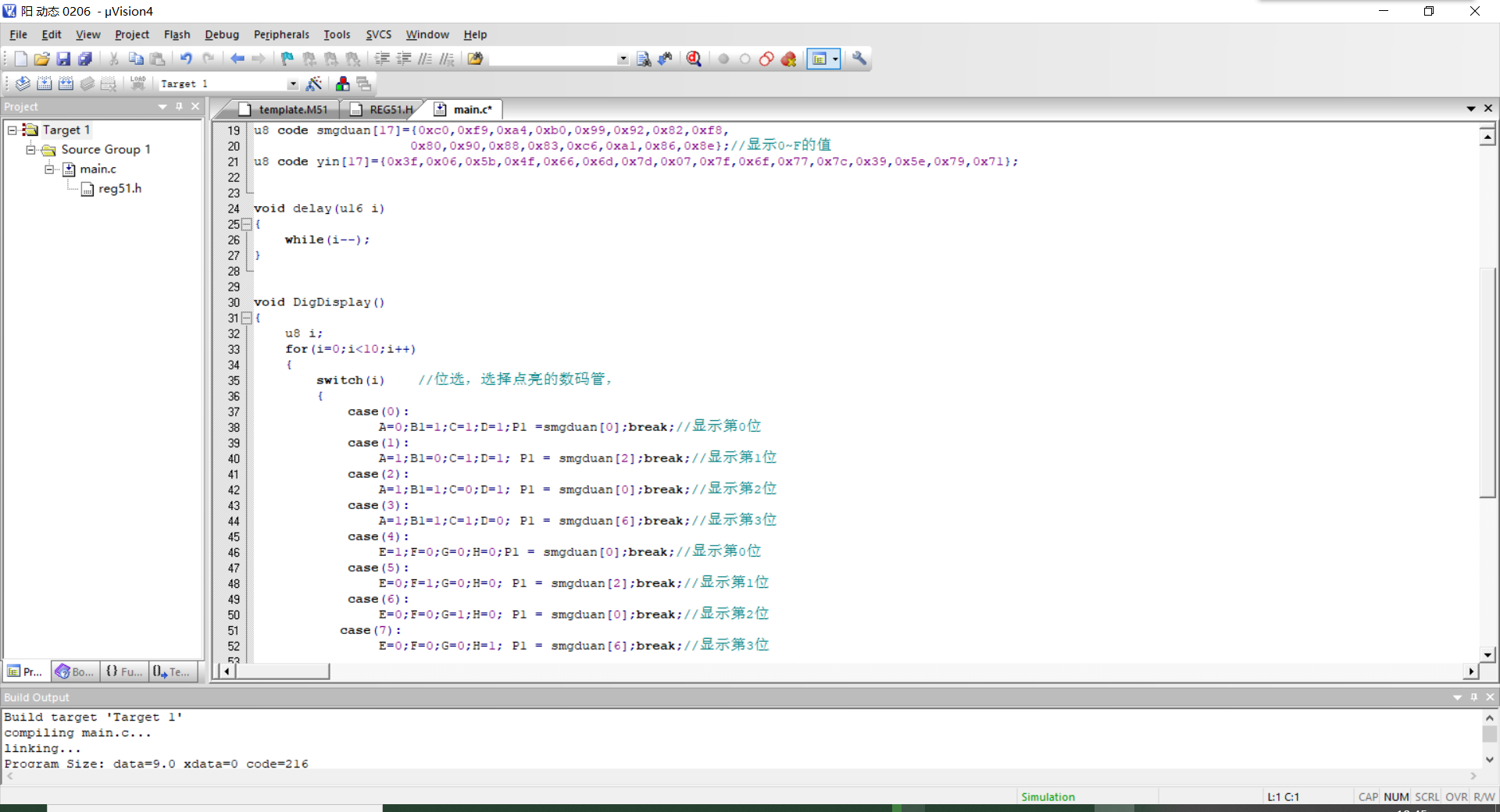Image resolution: width=1500 pixels, height=812 pixels.
Task: Open a file with the folder icon
Action: pos(41,59)
